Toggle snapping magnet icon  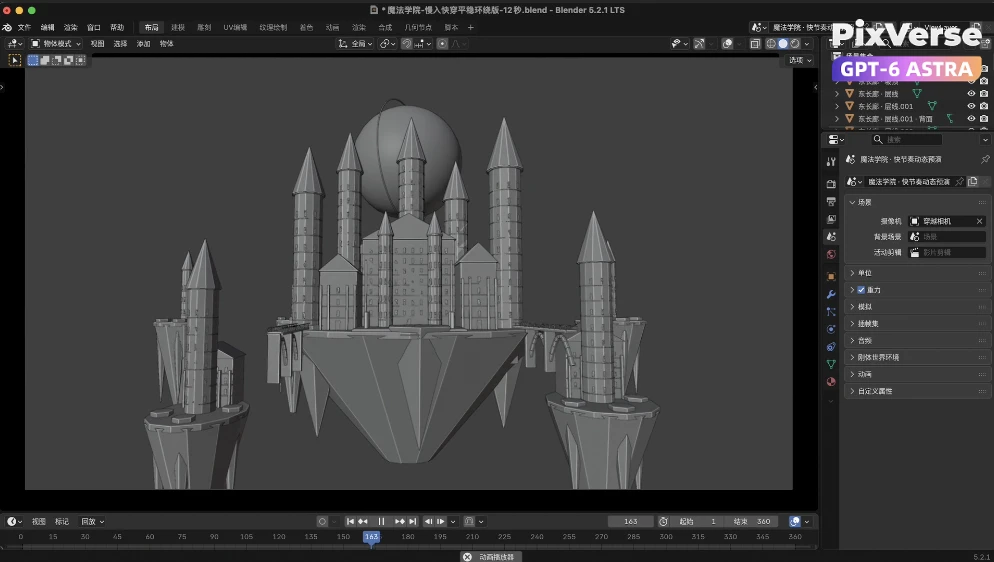point(406,44)
